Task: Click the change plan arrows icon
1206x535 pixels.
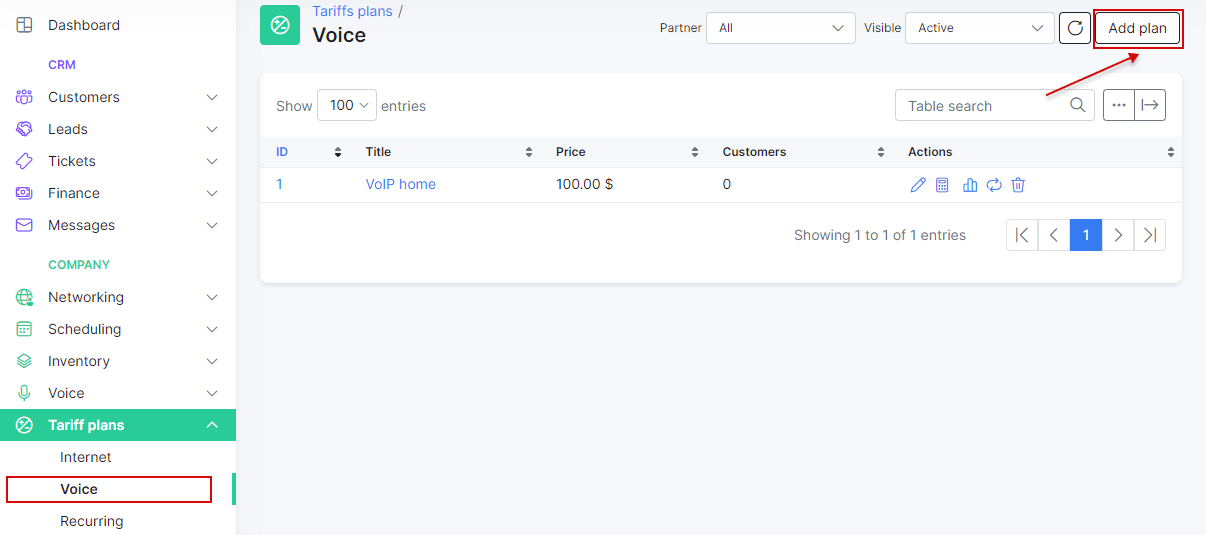Action: coord(994,185)
